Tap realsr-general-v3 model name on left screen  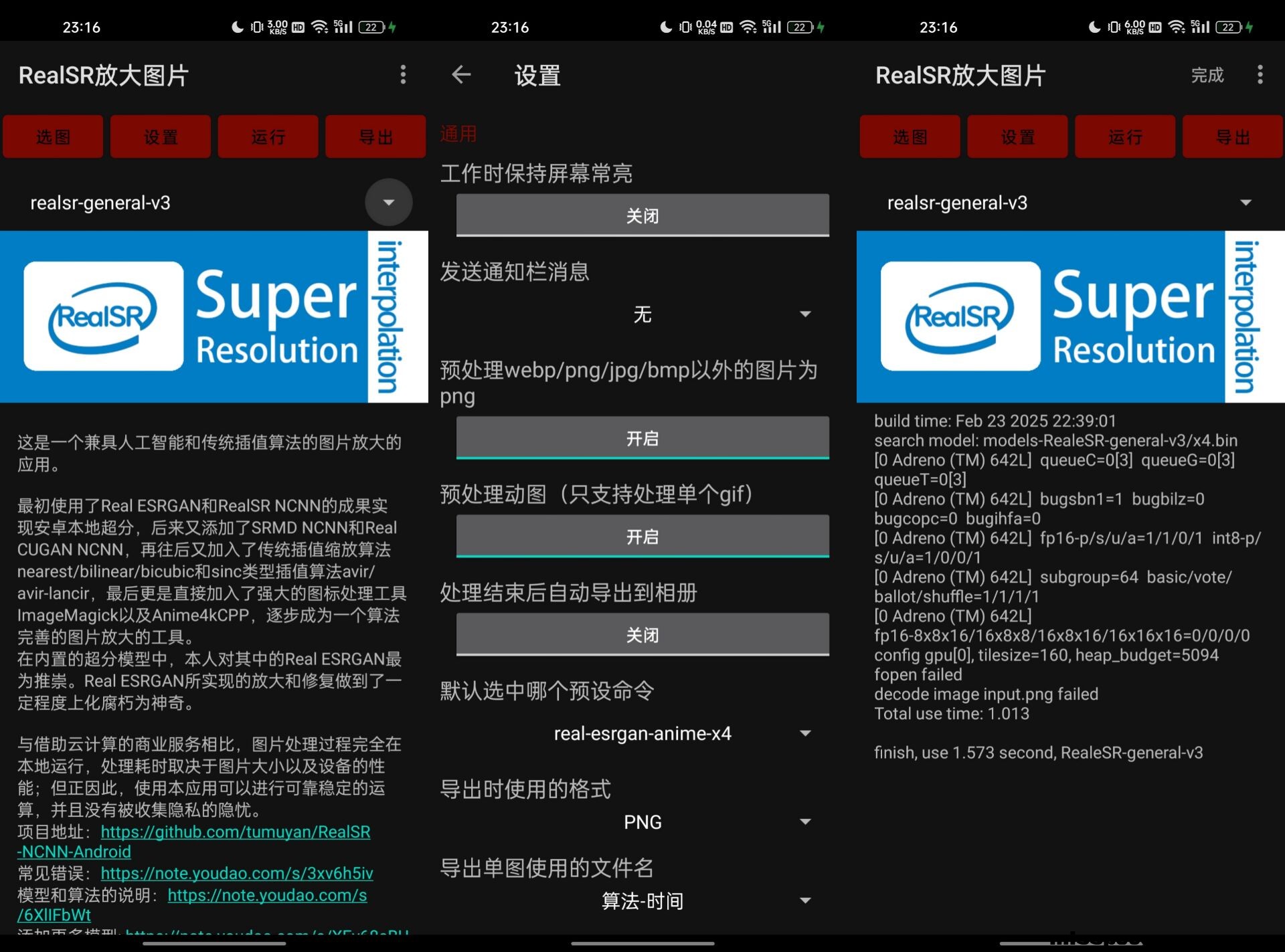[x=100, y=202]
